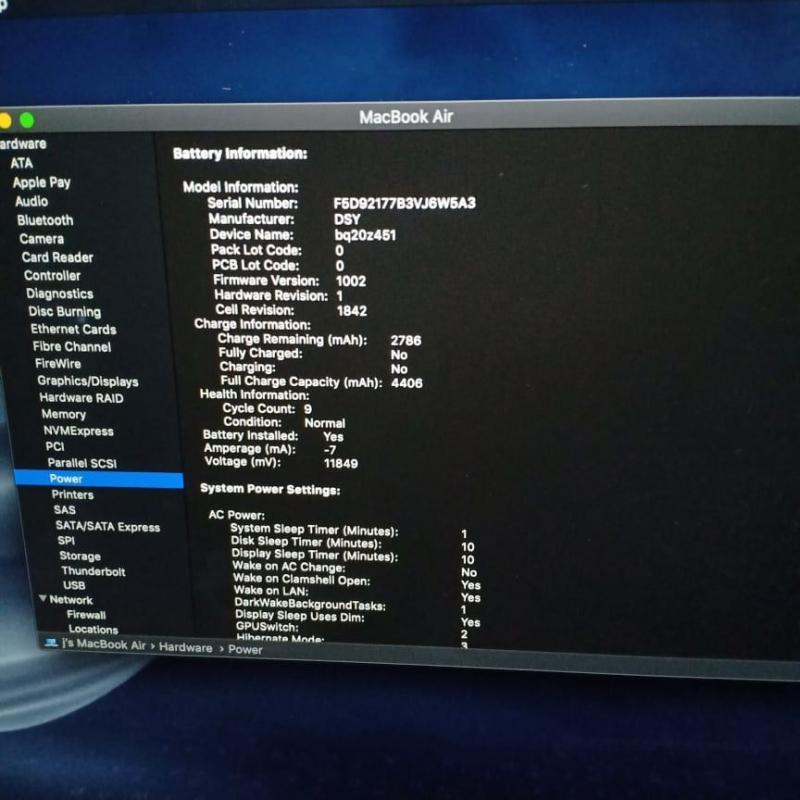The image size is (800, 800).
Task: Click the Firmware Version value 1002
Action: pyautogui.click(x=351, y=281)
